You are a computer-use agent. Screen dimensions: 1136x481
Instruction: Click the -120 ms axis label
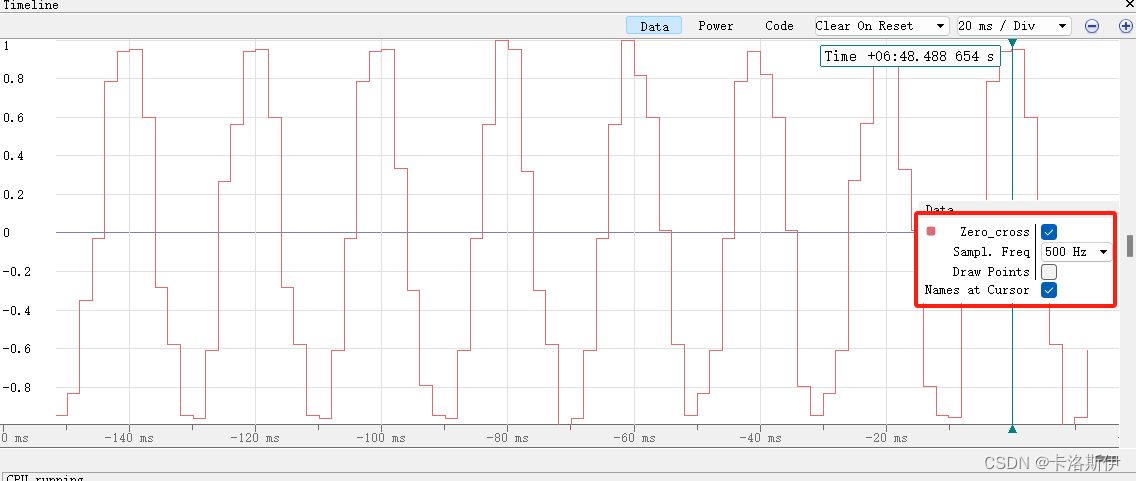(x=255, y=438)
